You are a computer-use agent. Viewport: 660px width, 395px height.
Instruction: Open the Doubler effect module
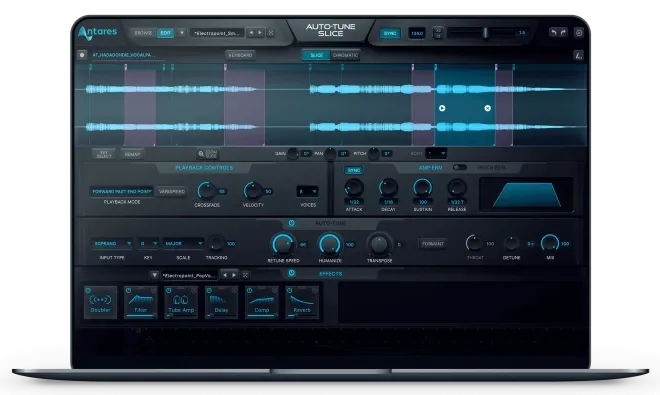[x=101, y=302]
